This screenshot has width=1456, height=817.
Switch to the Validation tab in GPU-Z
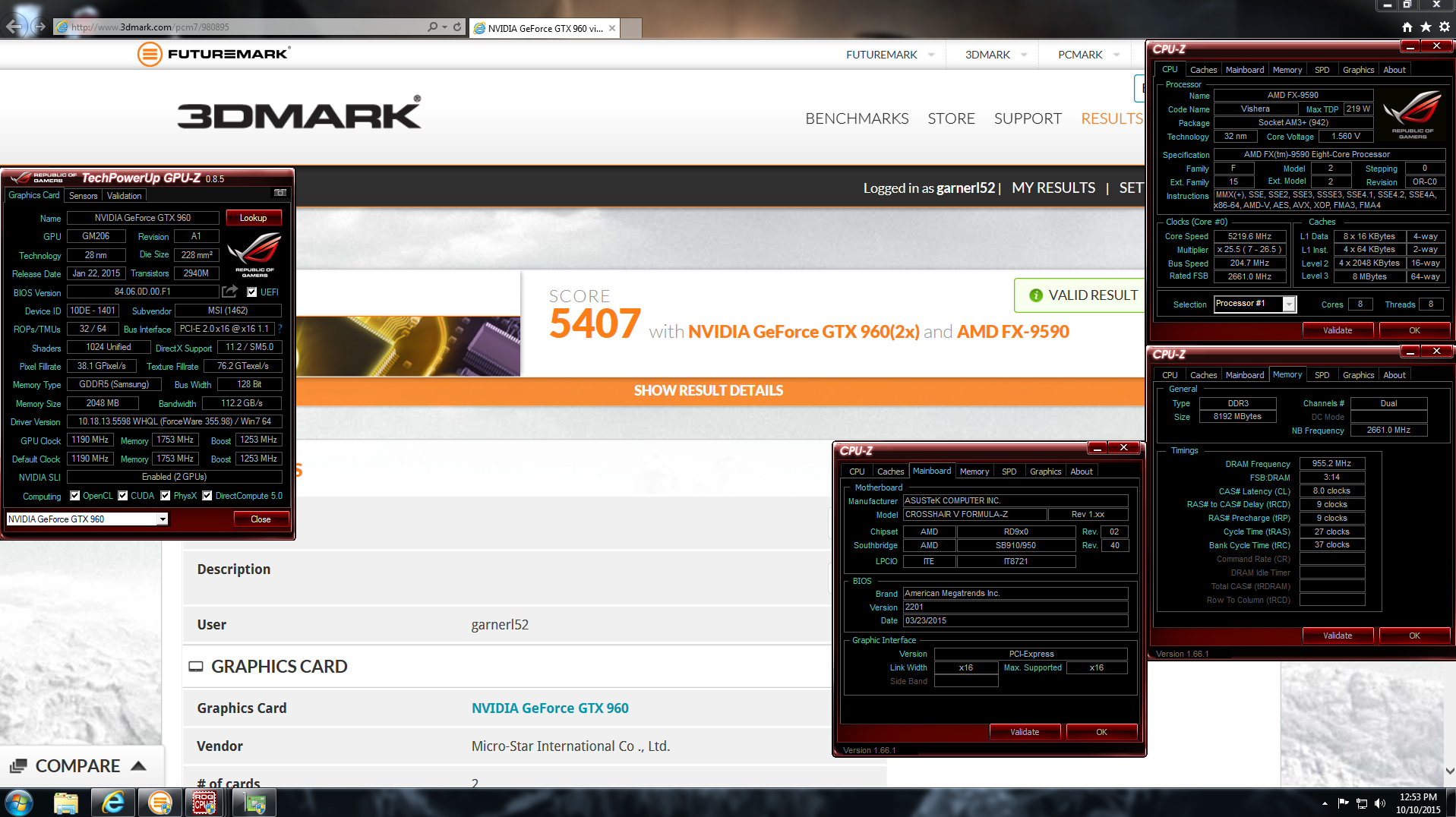124,196
